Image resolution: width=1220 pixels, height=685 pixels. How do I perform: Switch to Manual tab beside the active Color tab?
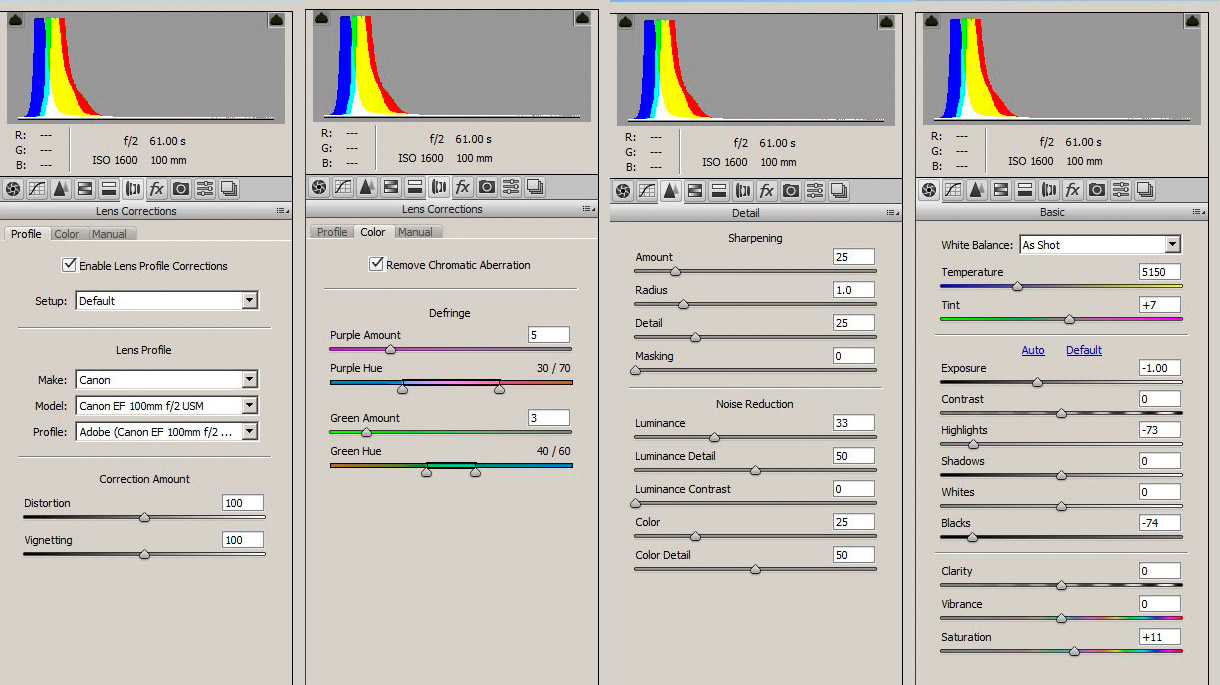coord(415,232)
